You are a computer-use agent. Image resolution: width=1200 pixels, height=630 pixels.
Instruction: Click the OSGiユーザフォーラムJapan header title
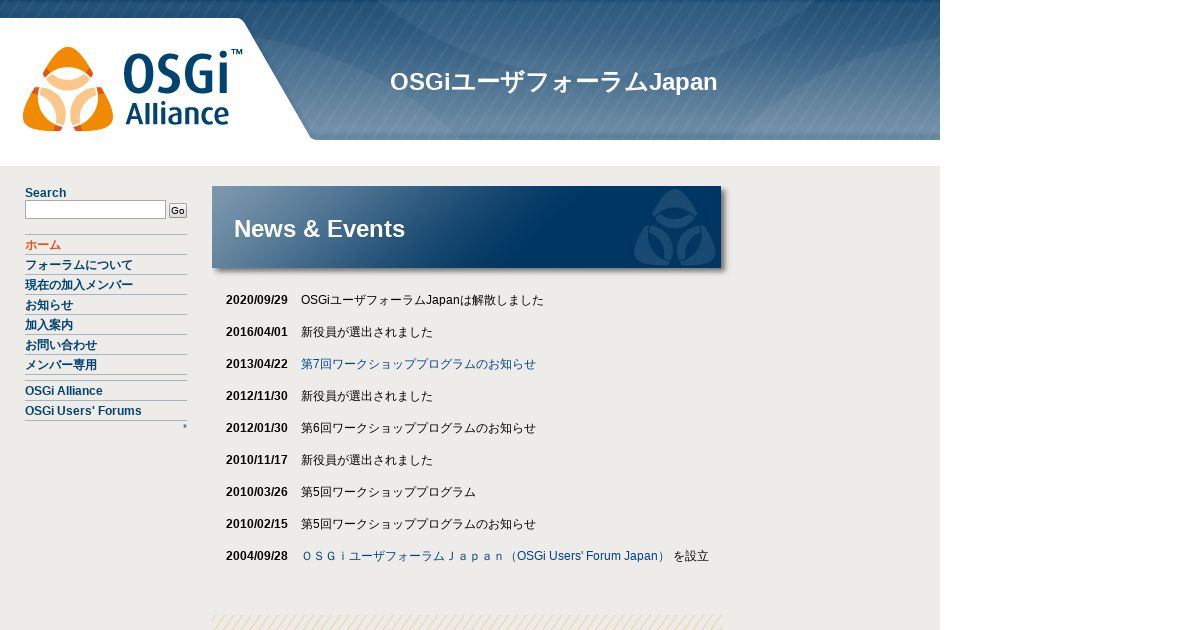(x=553, y=82)
